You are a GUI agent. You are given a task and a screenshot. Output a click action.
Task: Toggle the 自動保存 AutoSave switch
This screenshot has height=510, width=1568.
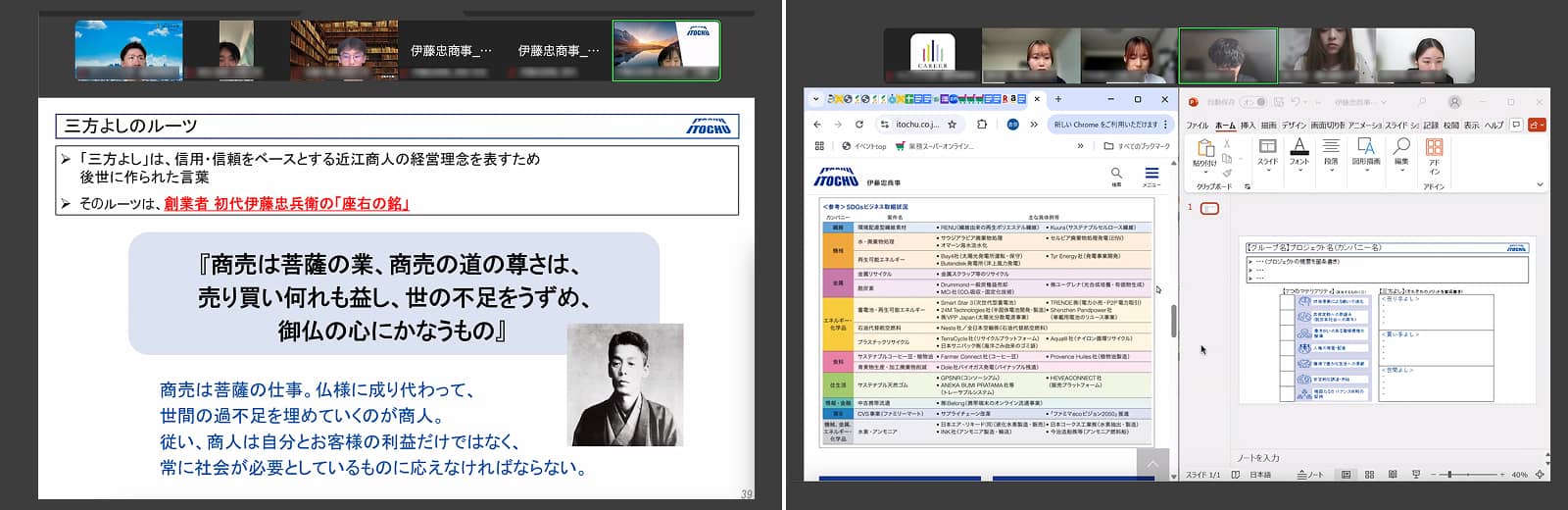click(1251, 101)
